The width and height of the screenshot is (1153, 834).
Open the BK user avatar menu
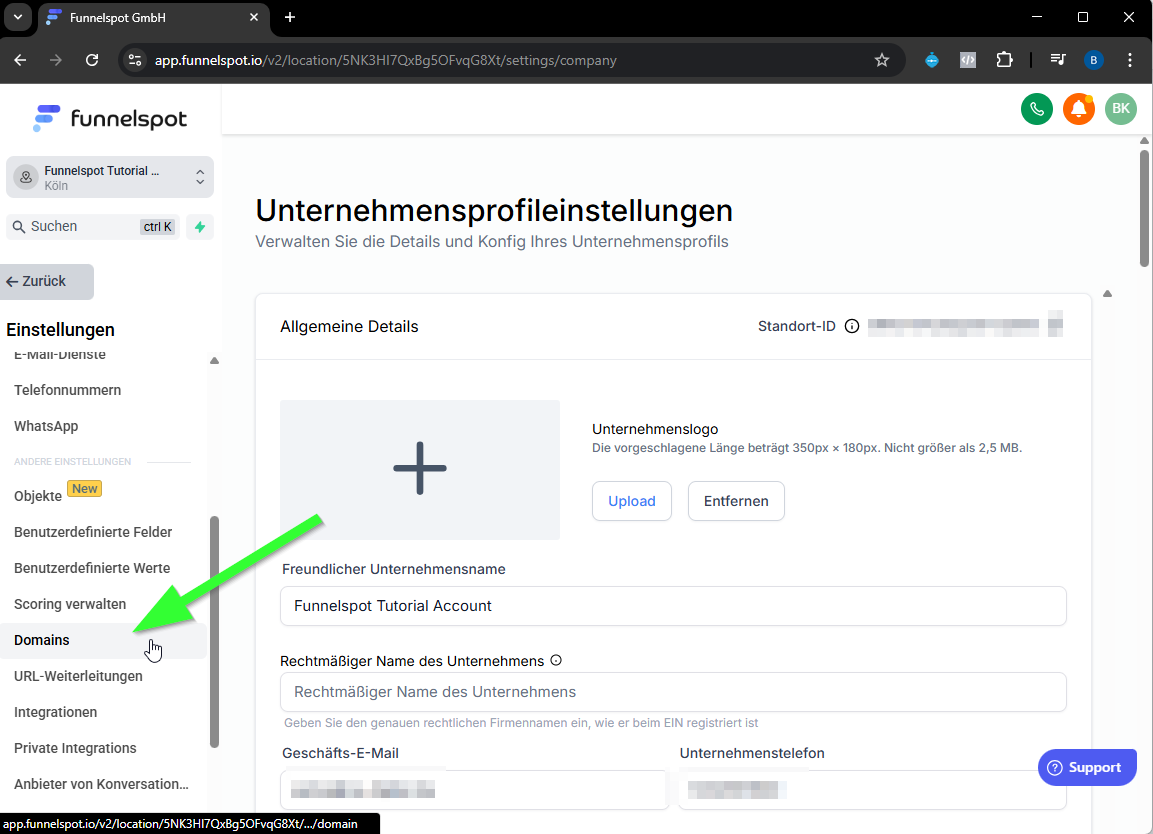(1121, 110)
